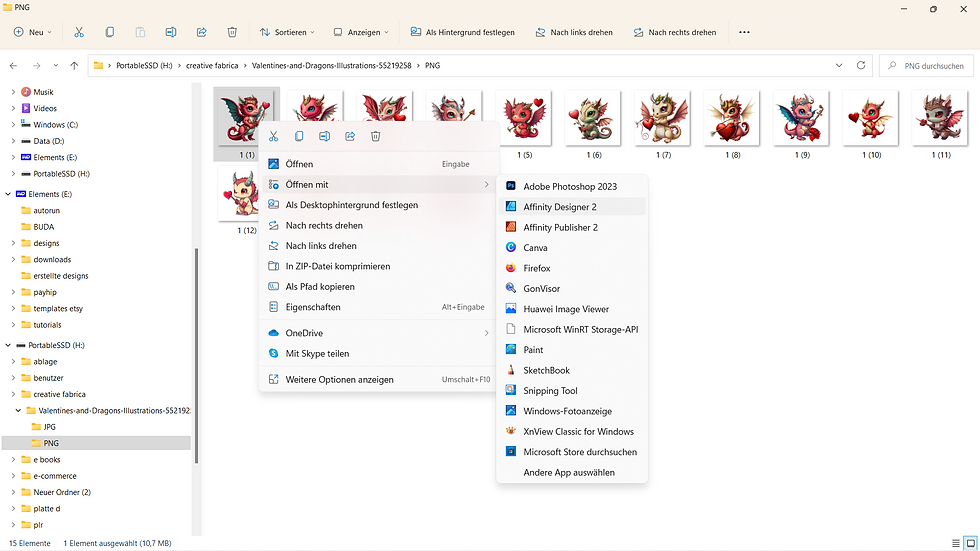
Task: Click creative fabrica in the breadcrumb path
Action: click(x=212, y=65)
